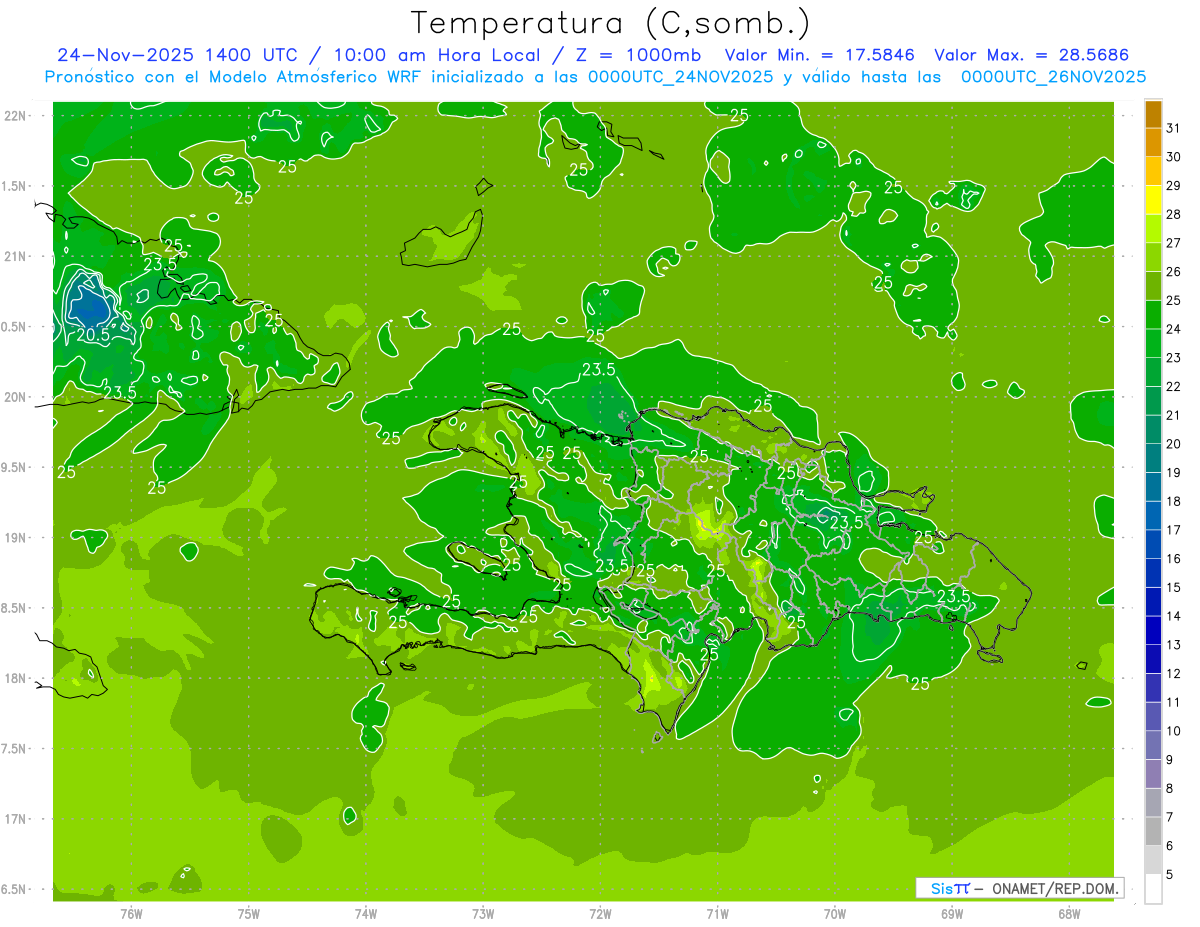Viewport: 1200px width, 927px height.
Task: Pick the green legend swatch between 23 and 24
Action: coord(1153,344)
